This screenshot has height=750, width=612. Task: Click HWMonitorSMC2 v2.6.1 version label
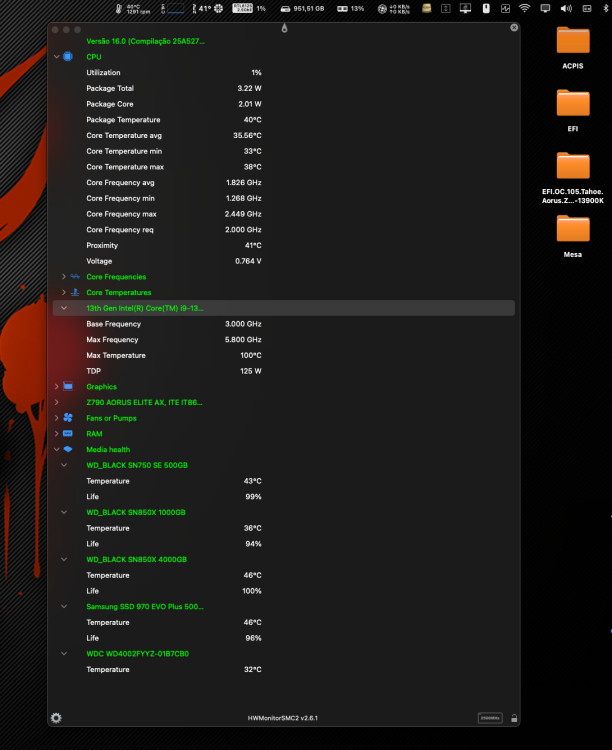point(282,718)
